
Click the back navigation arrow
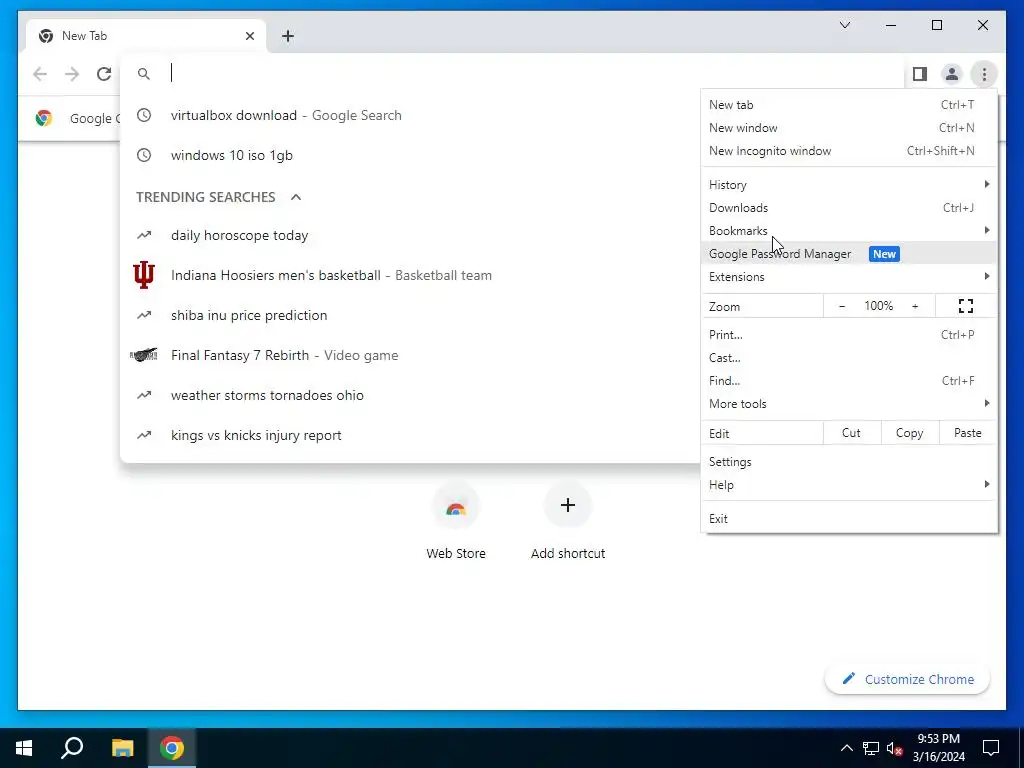40,74
